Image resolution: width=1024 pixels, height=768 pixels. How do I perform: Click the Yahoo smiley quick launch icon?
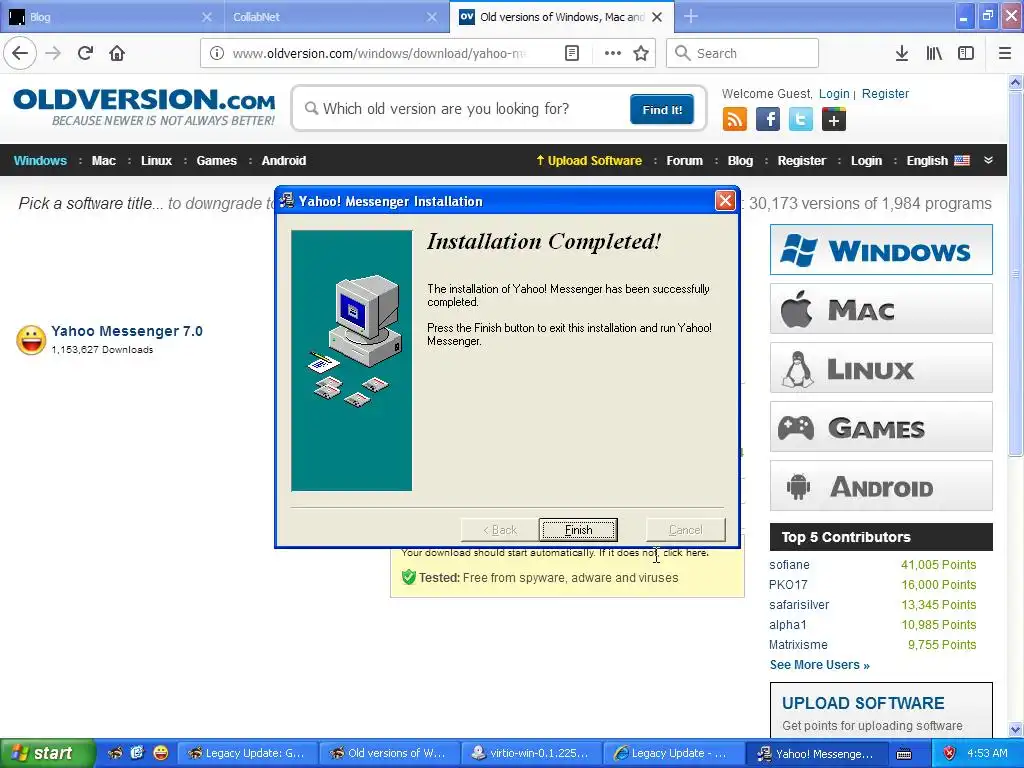(160, 752)
